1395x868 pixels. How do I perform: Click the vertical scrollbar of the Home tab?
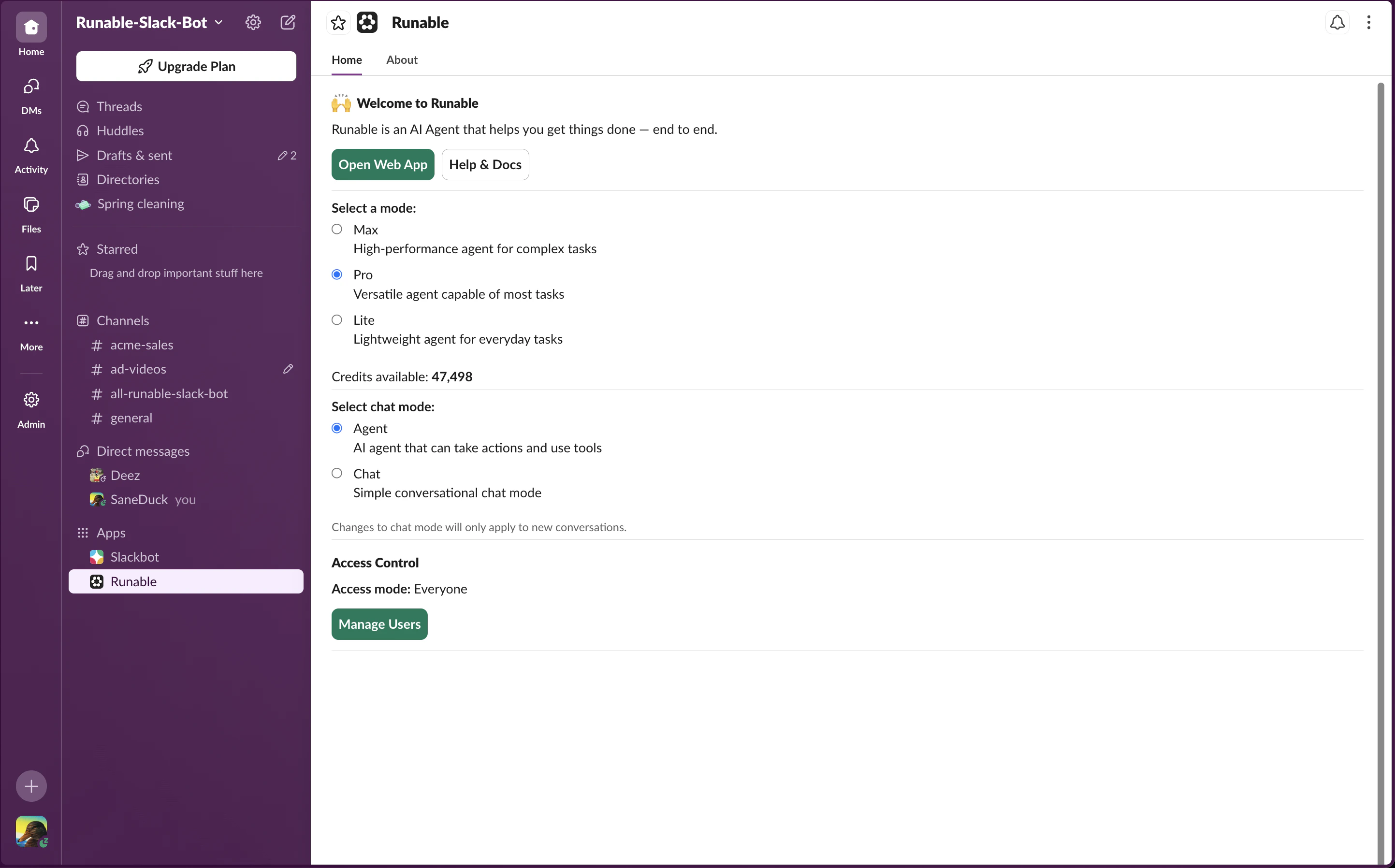pos(1380,474)
